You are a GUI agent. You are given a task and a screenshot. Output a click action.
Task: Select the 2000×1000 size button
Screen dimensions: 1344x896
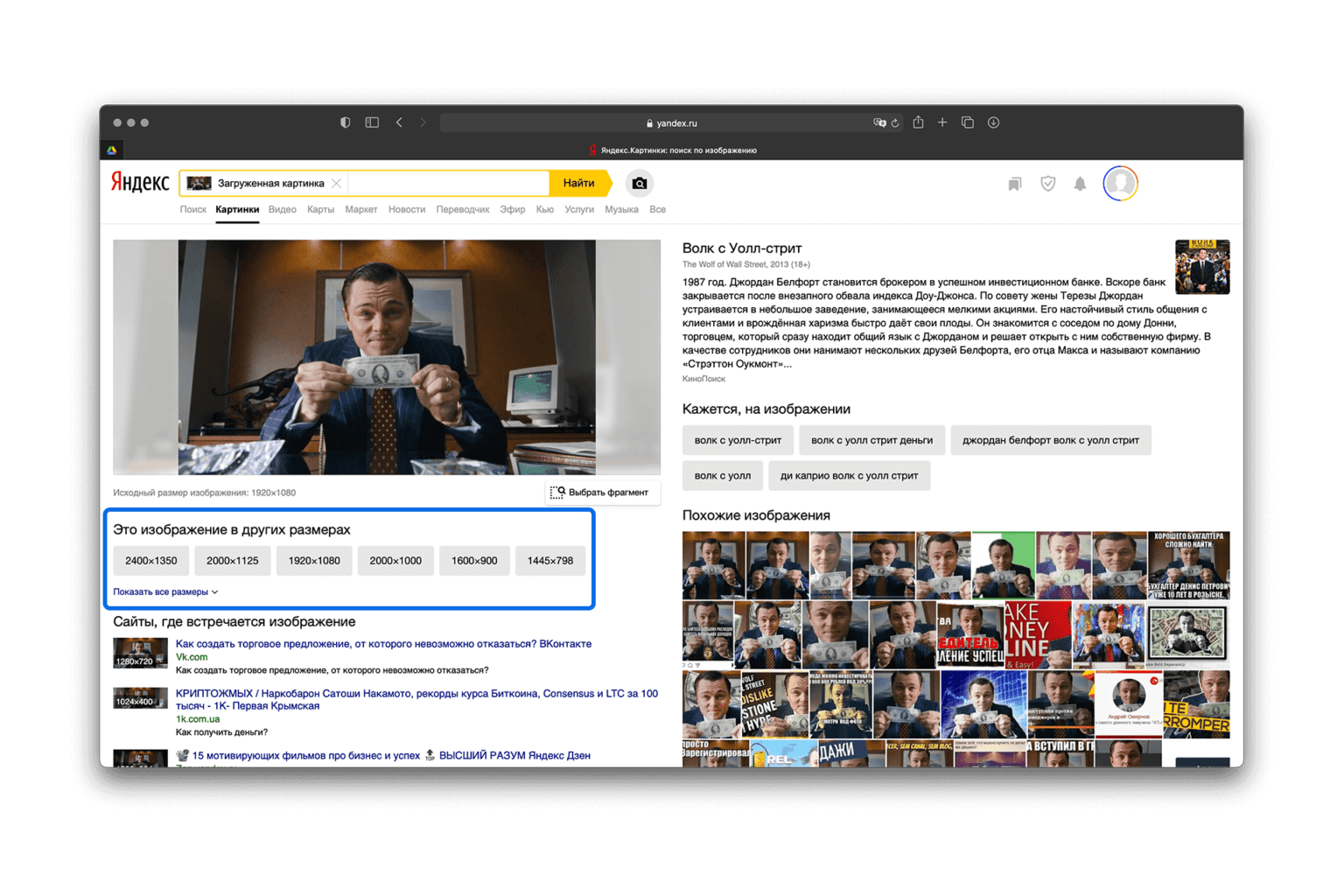coord(395,561)
